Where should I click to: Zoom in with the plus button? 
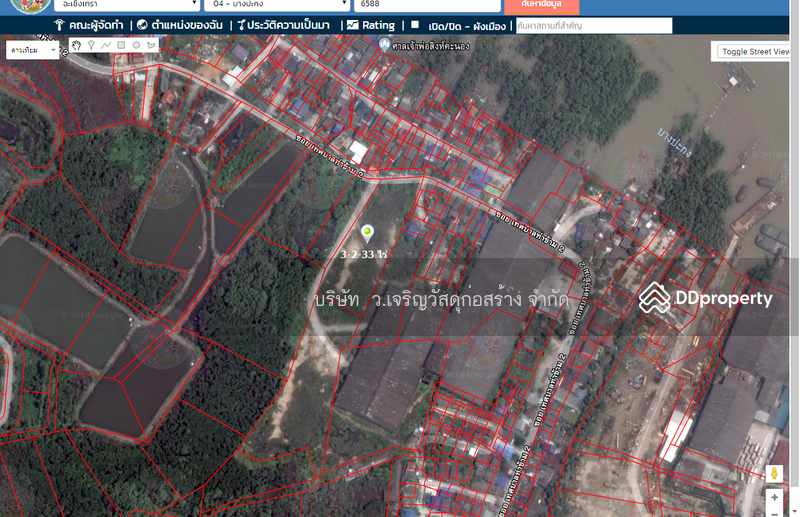(774, 497)
